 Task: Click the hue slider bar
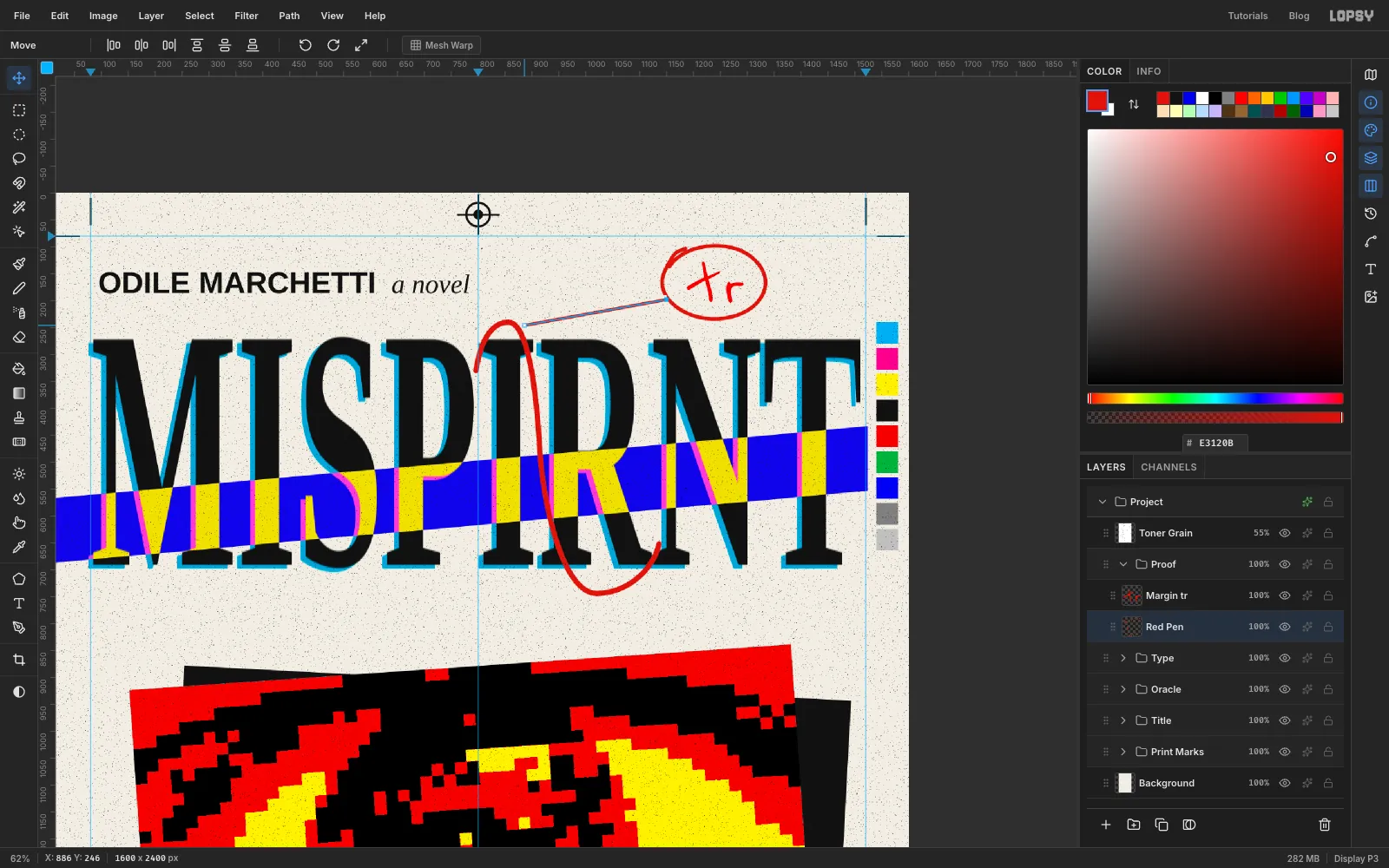pos(1215,398)
